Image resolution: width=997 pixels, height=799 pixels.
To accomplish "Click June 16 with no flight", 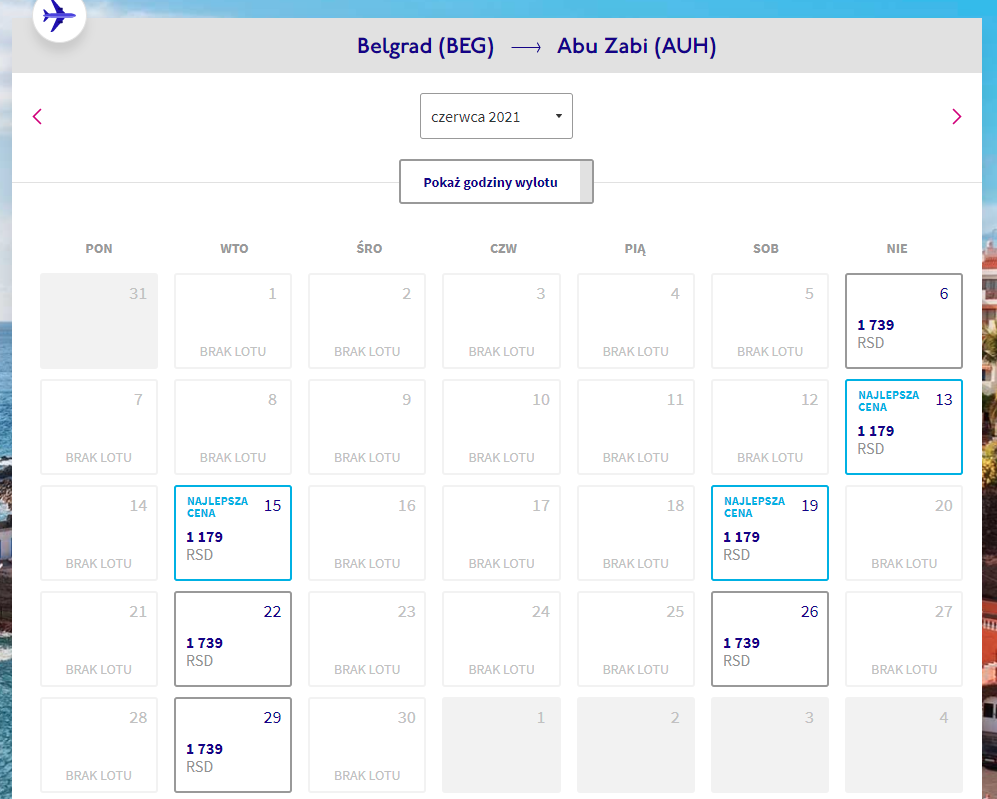I will (x=367, y=533).
